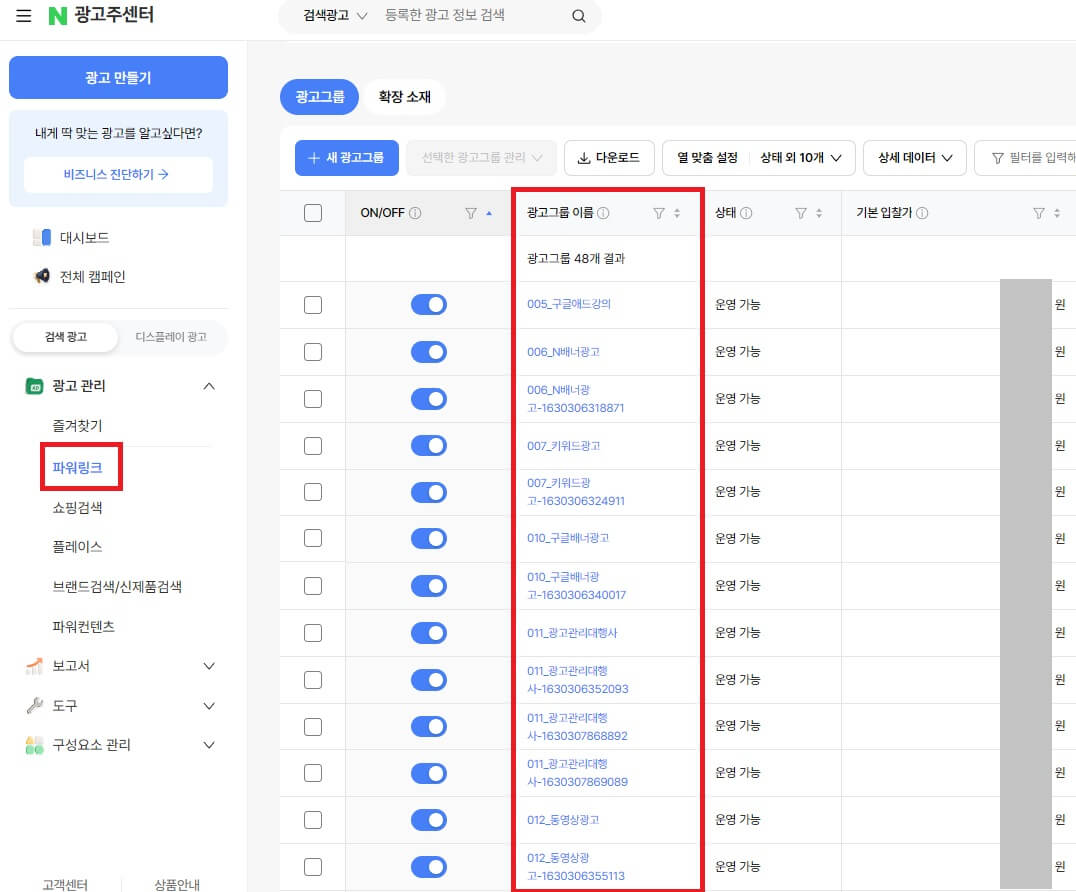Viewport: 1076px width, 892px height.
Task: Click the plus icon in 새 광고그룹
Action: [x=314, y=159]
